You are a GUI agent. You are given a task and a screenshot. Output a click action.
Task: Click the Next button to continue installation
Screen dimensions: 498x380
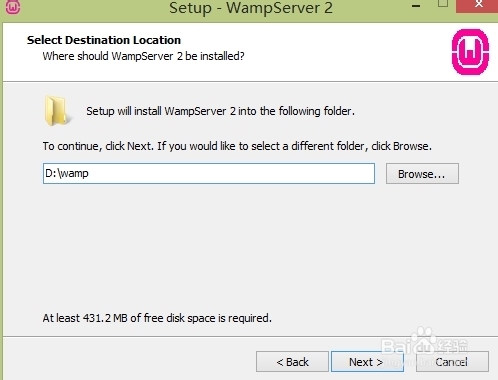point(367,362)
